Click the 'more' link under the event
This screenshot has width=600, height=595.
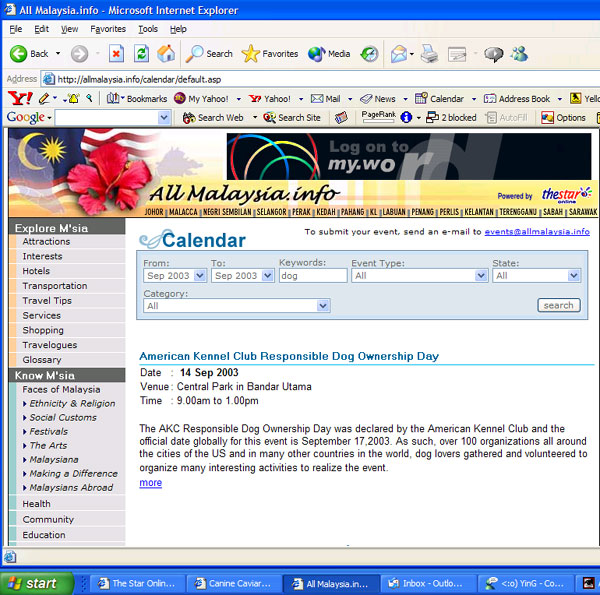click(x=150, y=483)
